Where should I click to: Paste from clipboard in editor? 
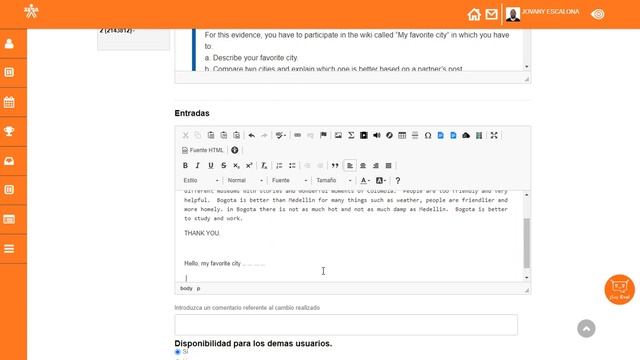tap(211, 135)
